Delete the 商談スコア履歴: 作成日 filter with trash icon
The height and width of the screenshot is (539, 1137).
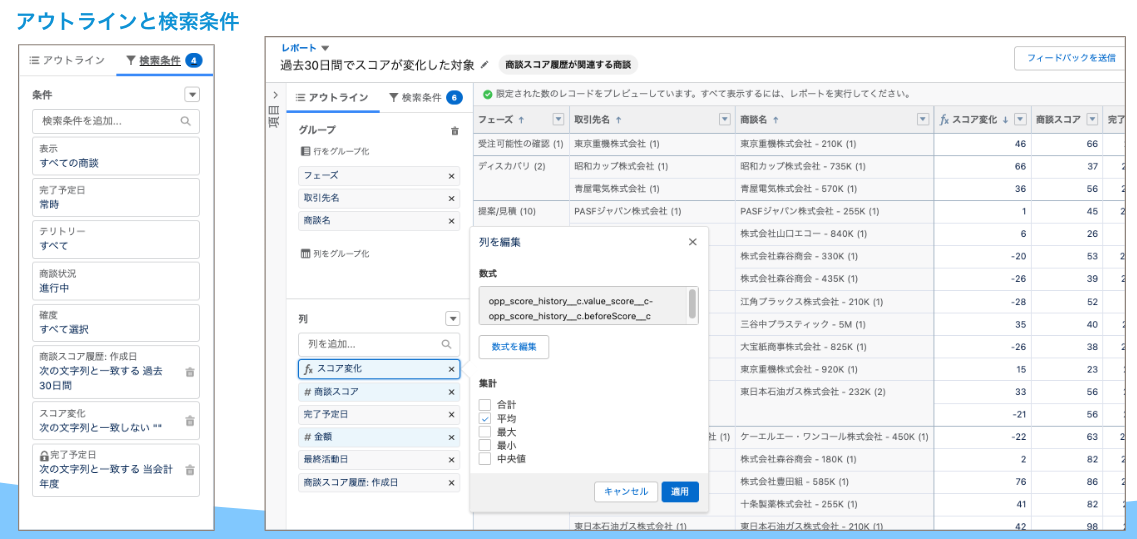coord(190,372)
